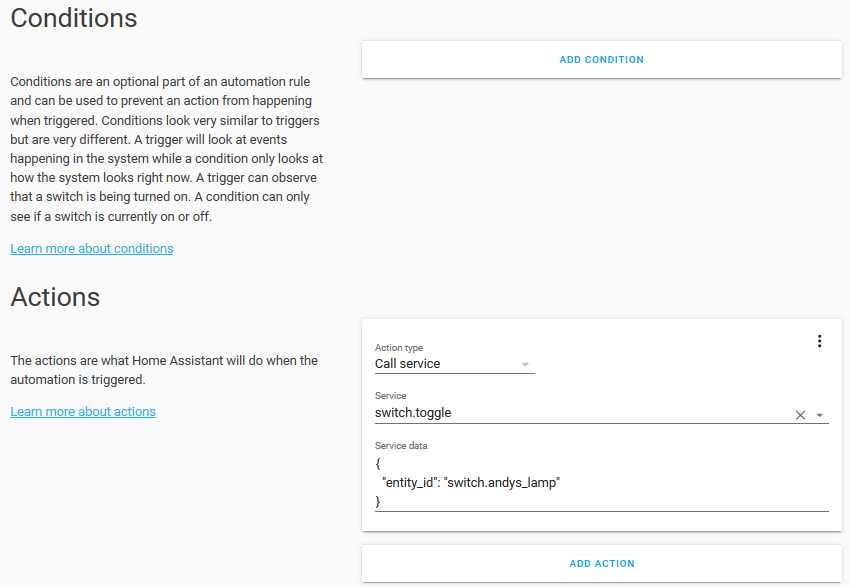Viewport: 849px width, 587px height.
Task: Click the Actions section heading
Action: point(55,297)
